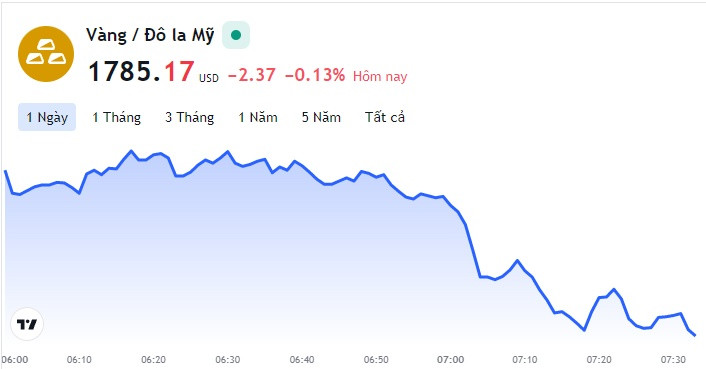Click the −2.37 price change figure
Screen dimensions: 706x369
click(x=252, y=75)
